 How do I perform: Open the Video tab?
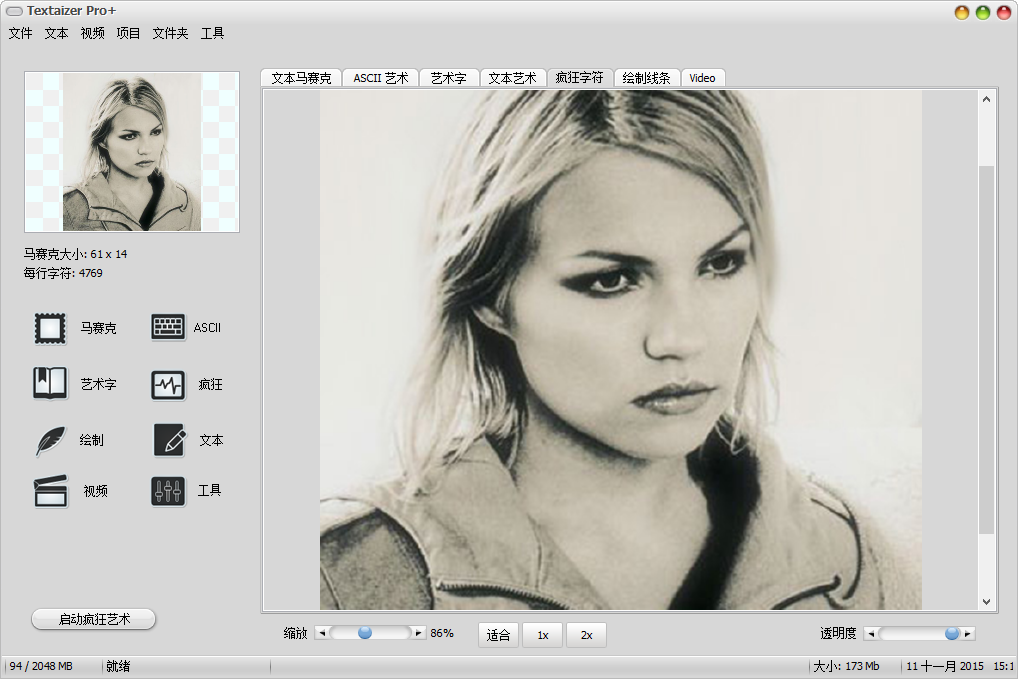[702, 78]
